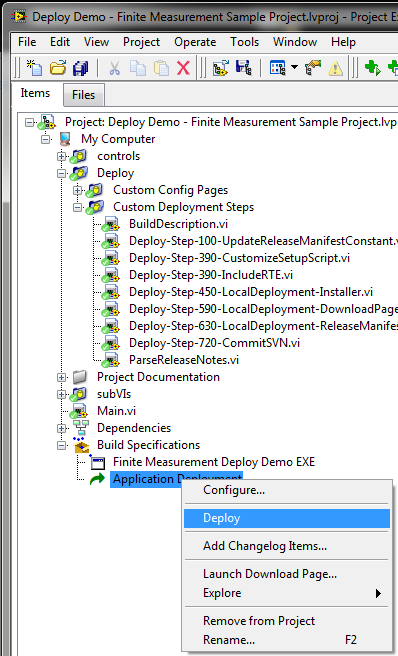Click the Save All floppy disks icon
The height and width of the screenshot is (656, 398).
coord(80,68)
